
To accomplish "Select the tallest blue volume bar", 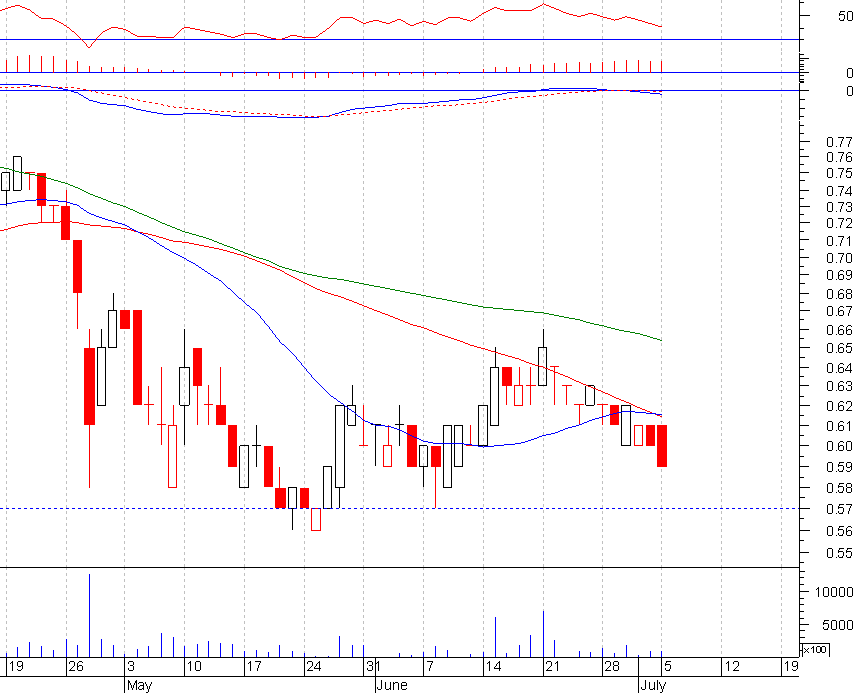I will click(x=89, y=615).
